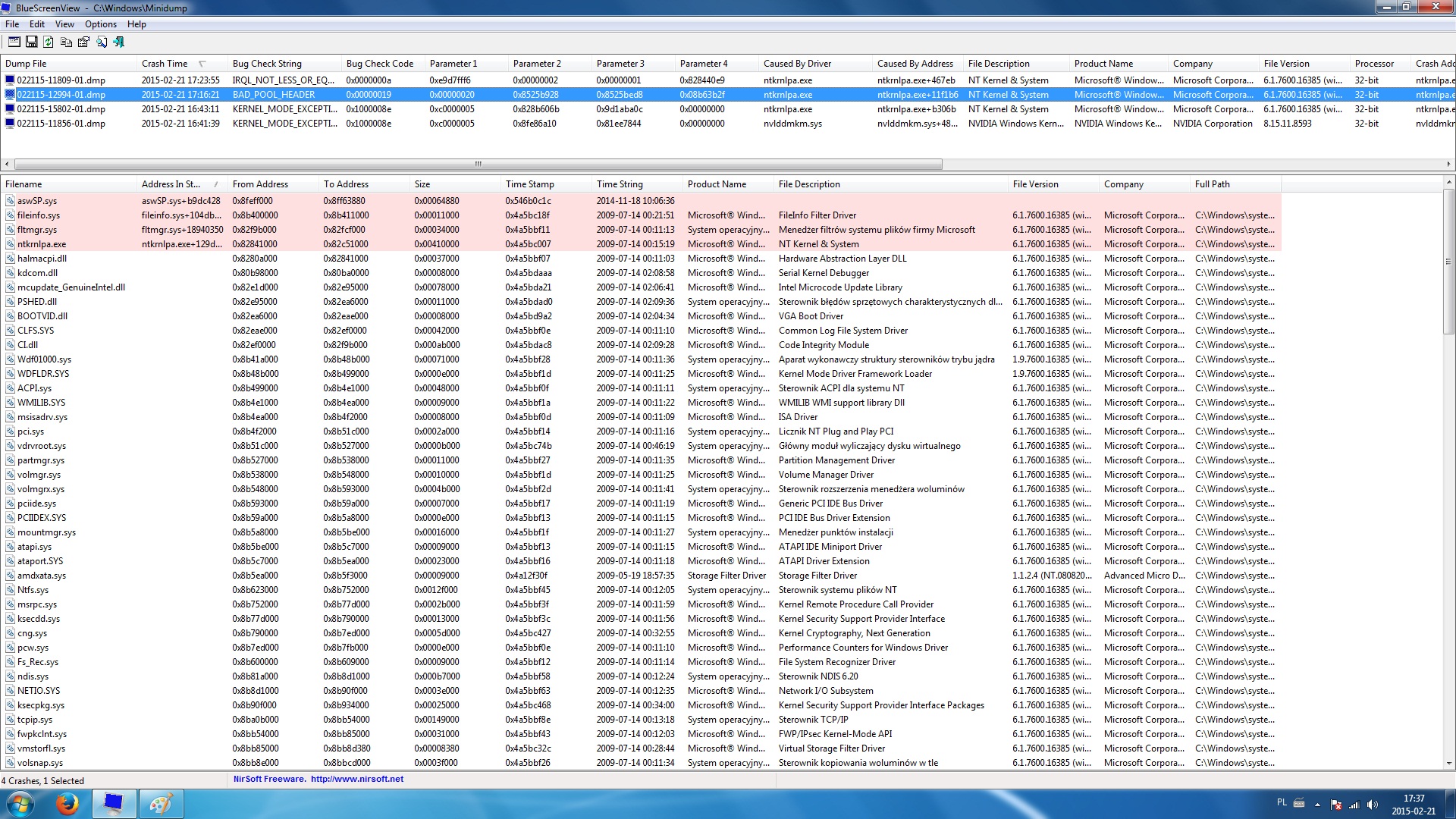Click the Kernel Cryptography, Next Generation description
Viewport: 1456px width, 819px height.
(x=854, y=633)
